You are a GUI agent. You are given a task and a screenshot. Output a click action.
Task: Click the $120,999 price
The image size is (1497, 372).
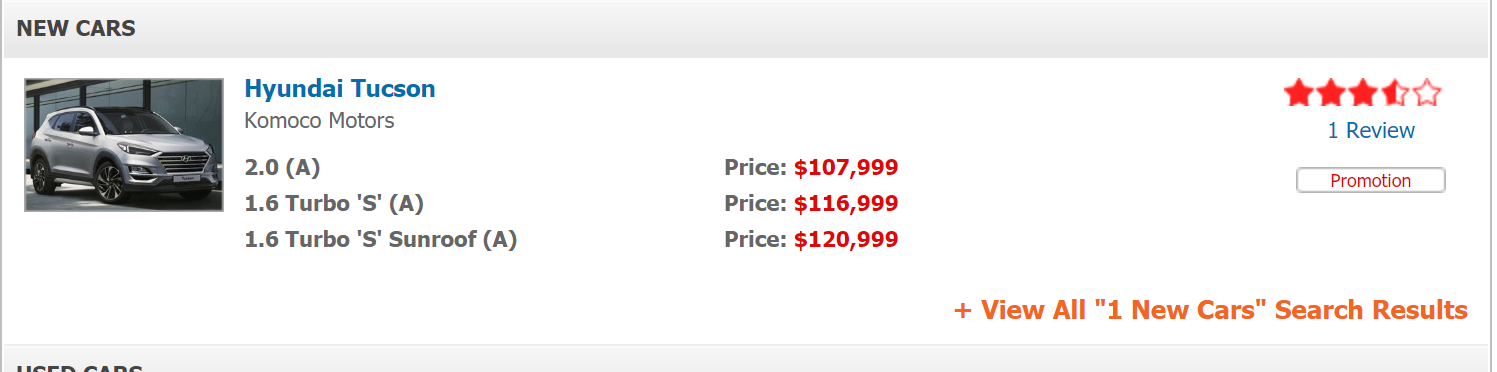pyautogui.click(x=846, y=239)
